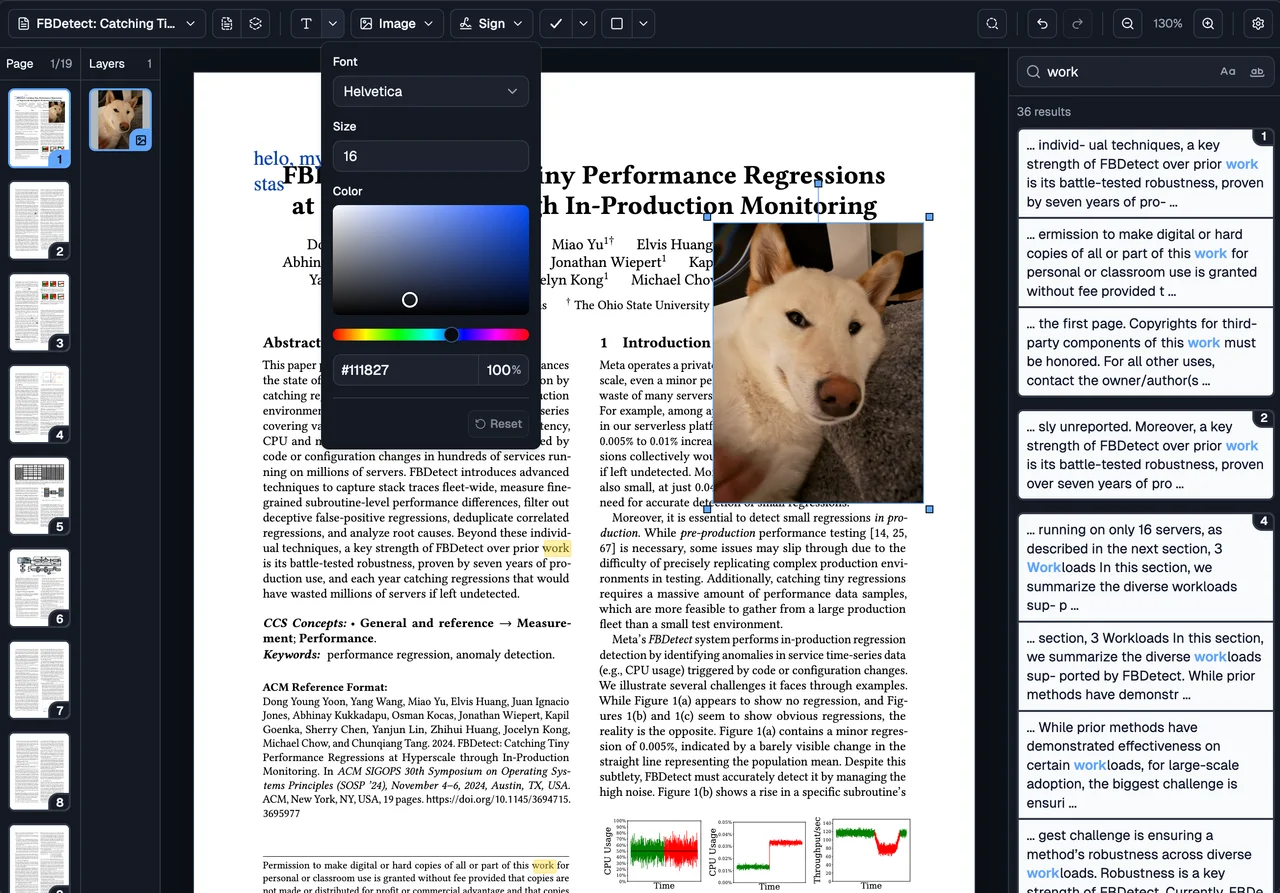Open the FBDetect document title dropdown
Screen dimensions: 1280x893
coord(107,23)
